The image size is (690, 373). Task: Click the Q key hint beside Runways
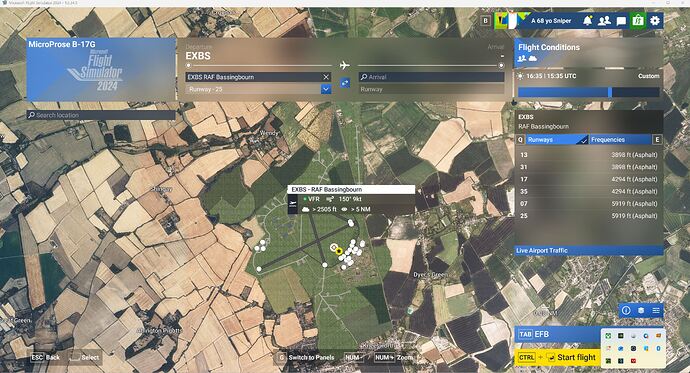[520, 139]
